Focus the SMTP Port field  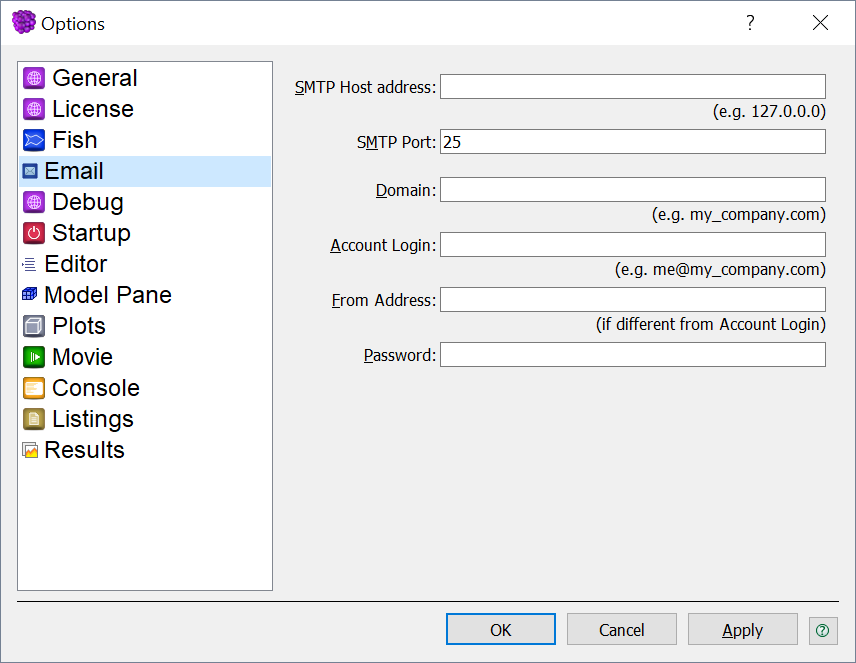click(x=633, y=142)
